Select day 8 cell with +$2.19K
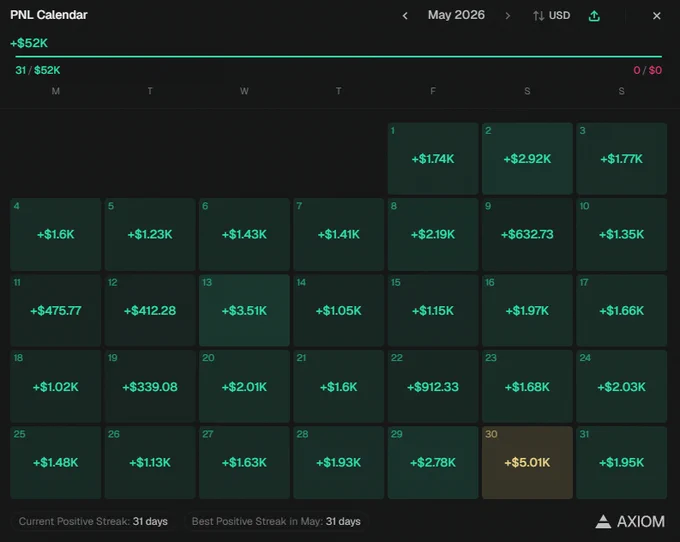This screenshot has width=680, height=542. point(433,235)
